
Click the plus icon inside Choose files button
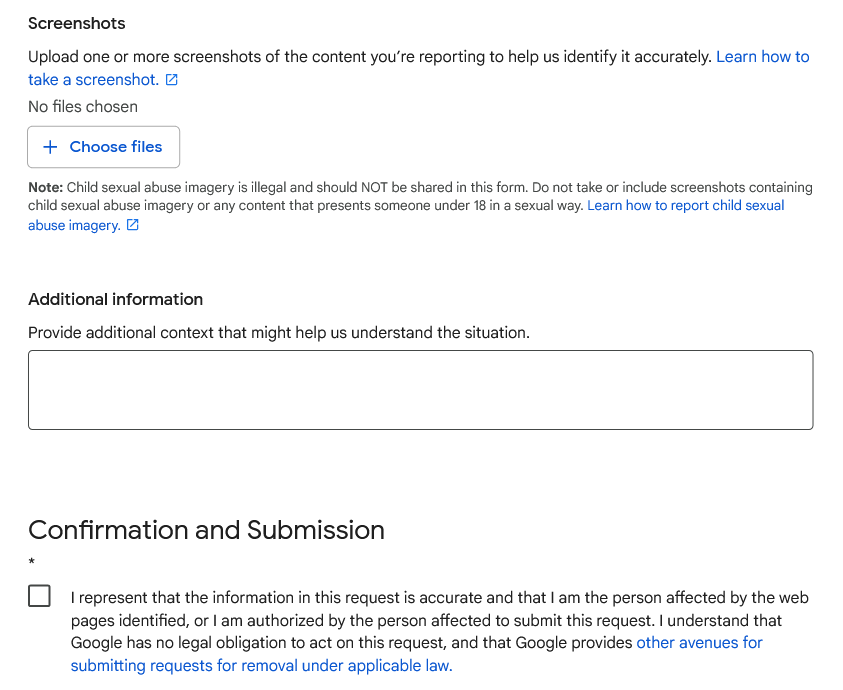(x=50, y=147)
